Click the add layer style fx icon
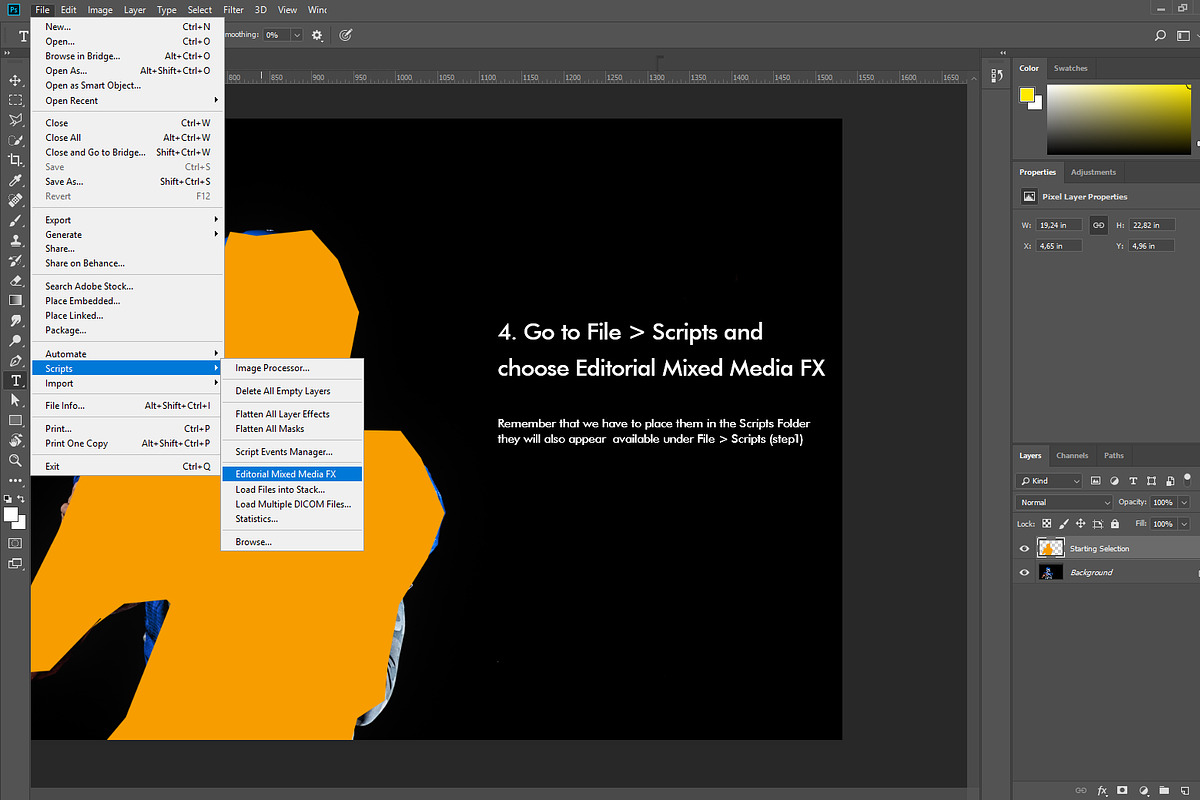1200x800 pixels. 1102,790
